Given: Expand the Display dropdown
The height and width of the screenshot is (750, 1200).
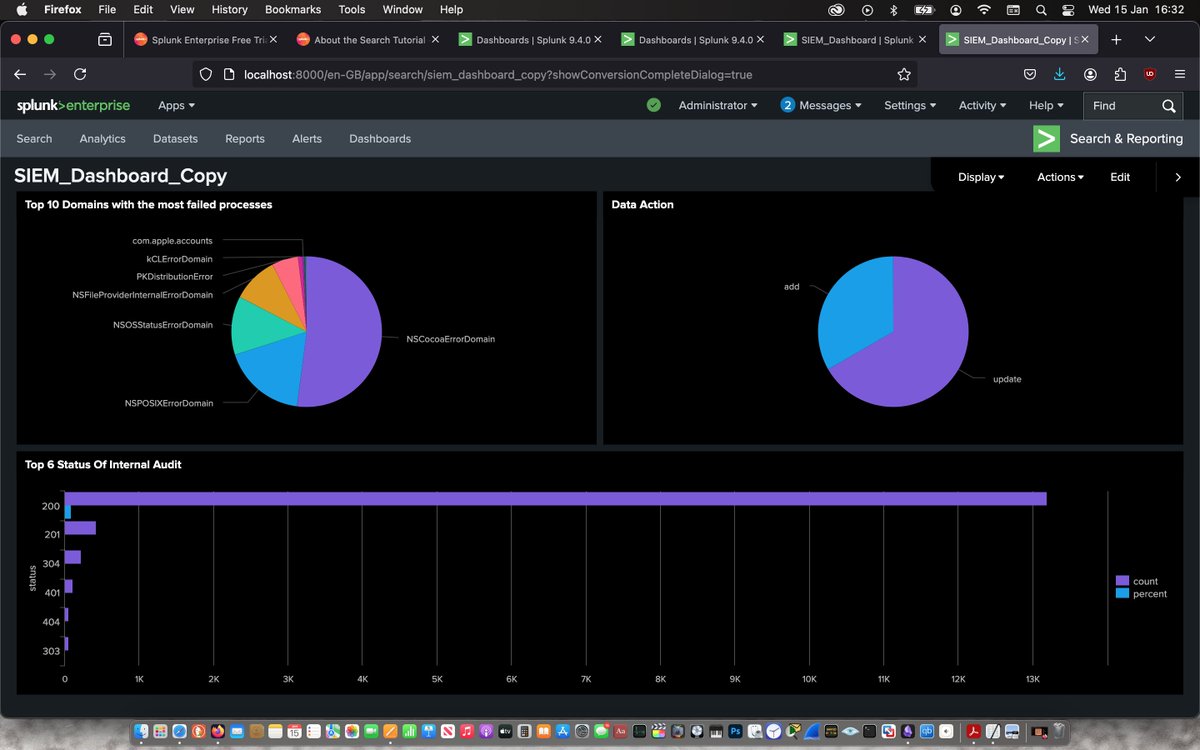Looking at the screenshot, I should (x=981, y=177).
